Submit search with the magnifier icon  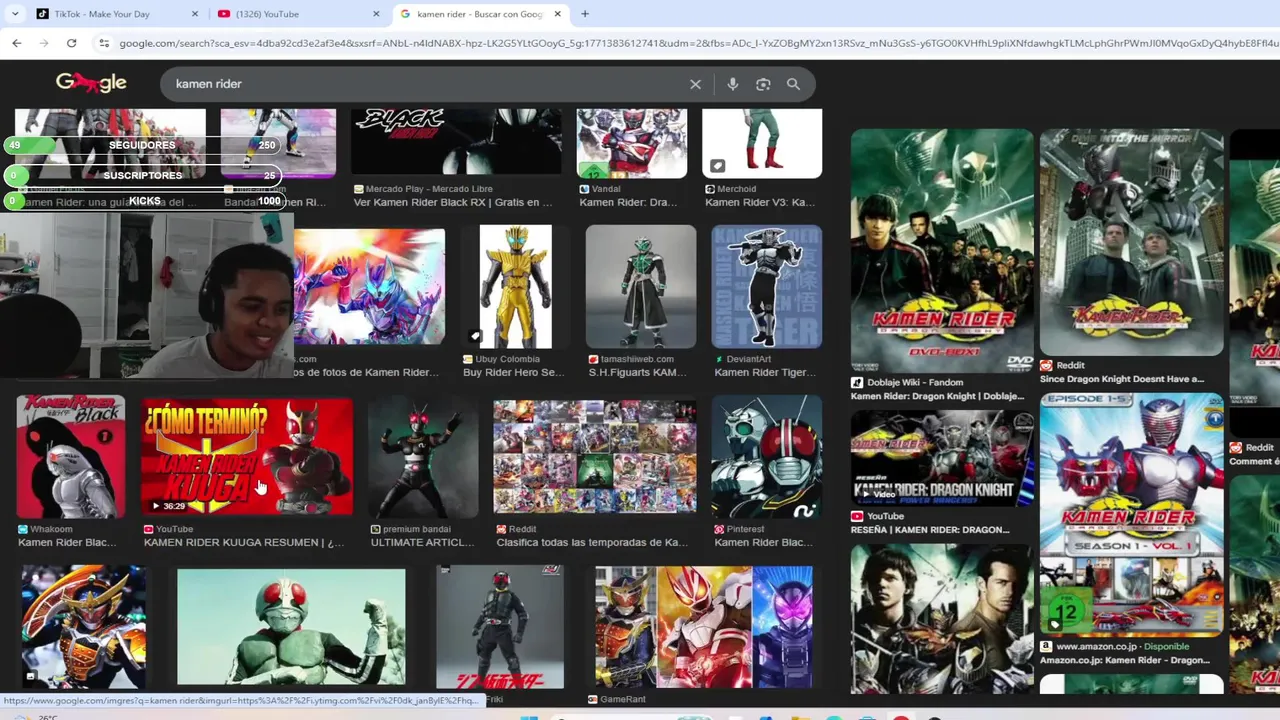[793, 84]
